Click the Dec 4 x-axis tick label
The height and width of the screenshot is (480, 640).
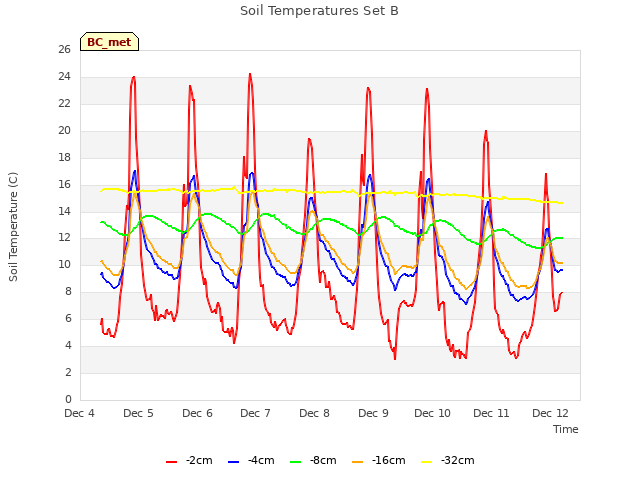pos(80,413)
